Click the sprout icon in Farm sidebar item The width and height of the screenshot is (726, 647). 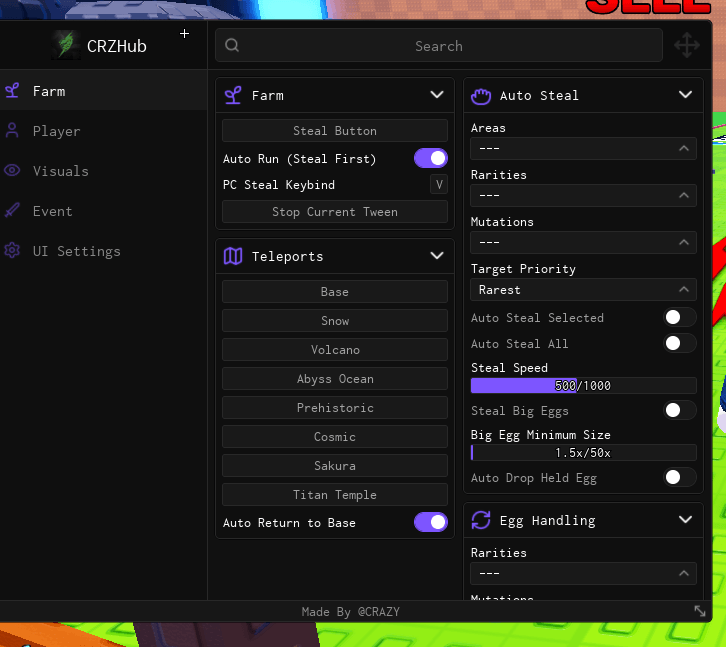point(13,90)
